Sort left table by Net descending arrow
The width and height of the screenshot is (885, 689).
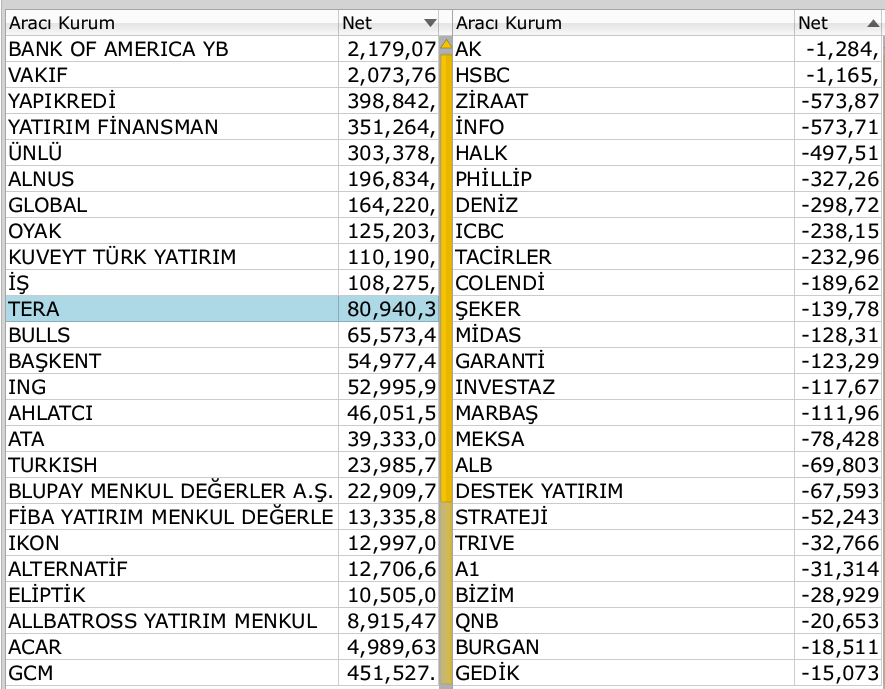tap(430, 23)
